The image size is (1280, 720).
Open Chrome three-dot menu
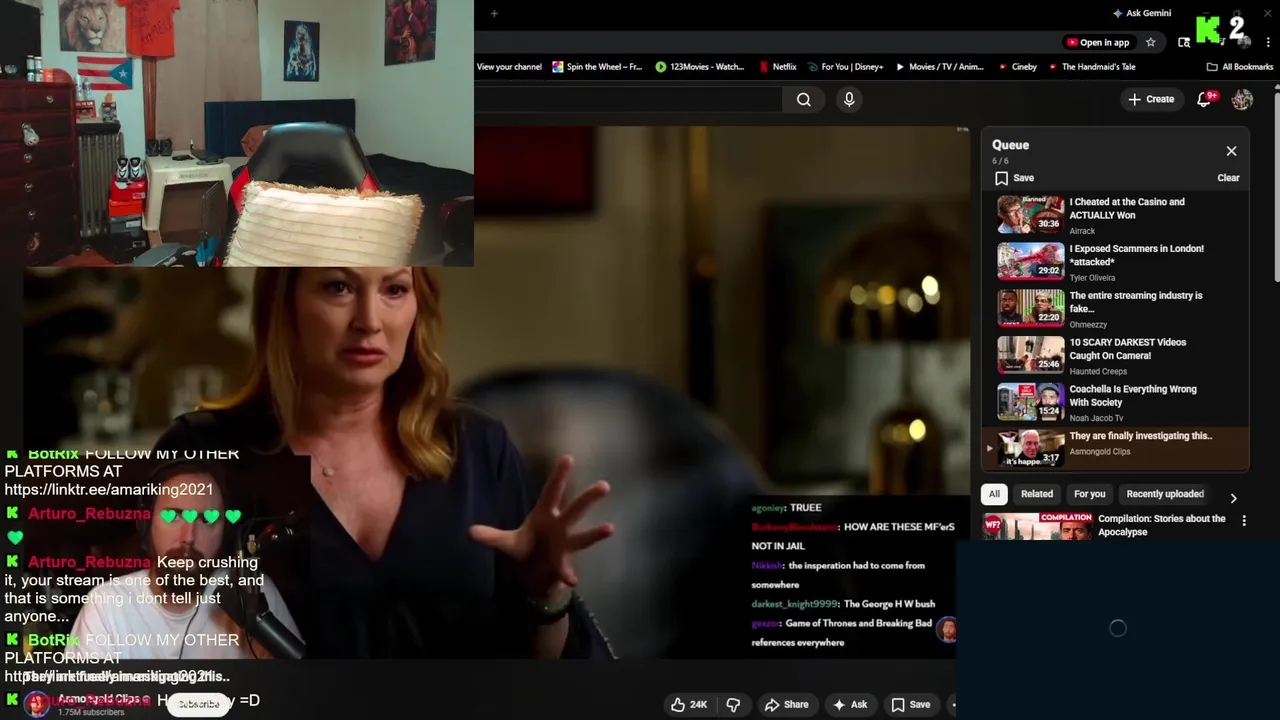(x=1268, y=42)
